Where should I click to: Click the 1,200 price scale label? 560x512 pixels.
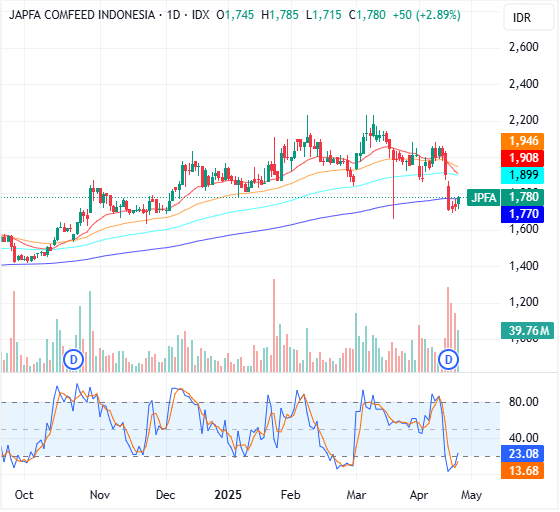coord(524,302)
